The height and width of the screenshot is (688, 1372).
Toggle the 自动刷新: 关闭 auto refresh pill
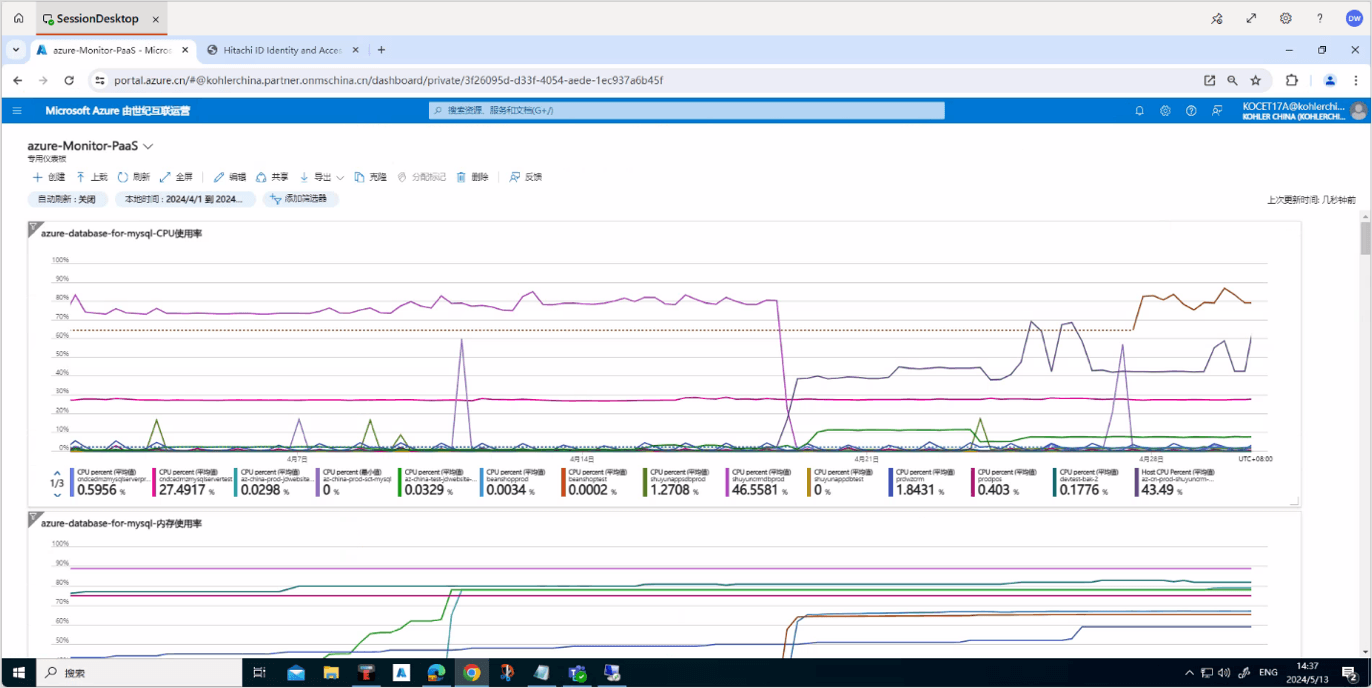point(67,199)
